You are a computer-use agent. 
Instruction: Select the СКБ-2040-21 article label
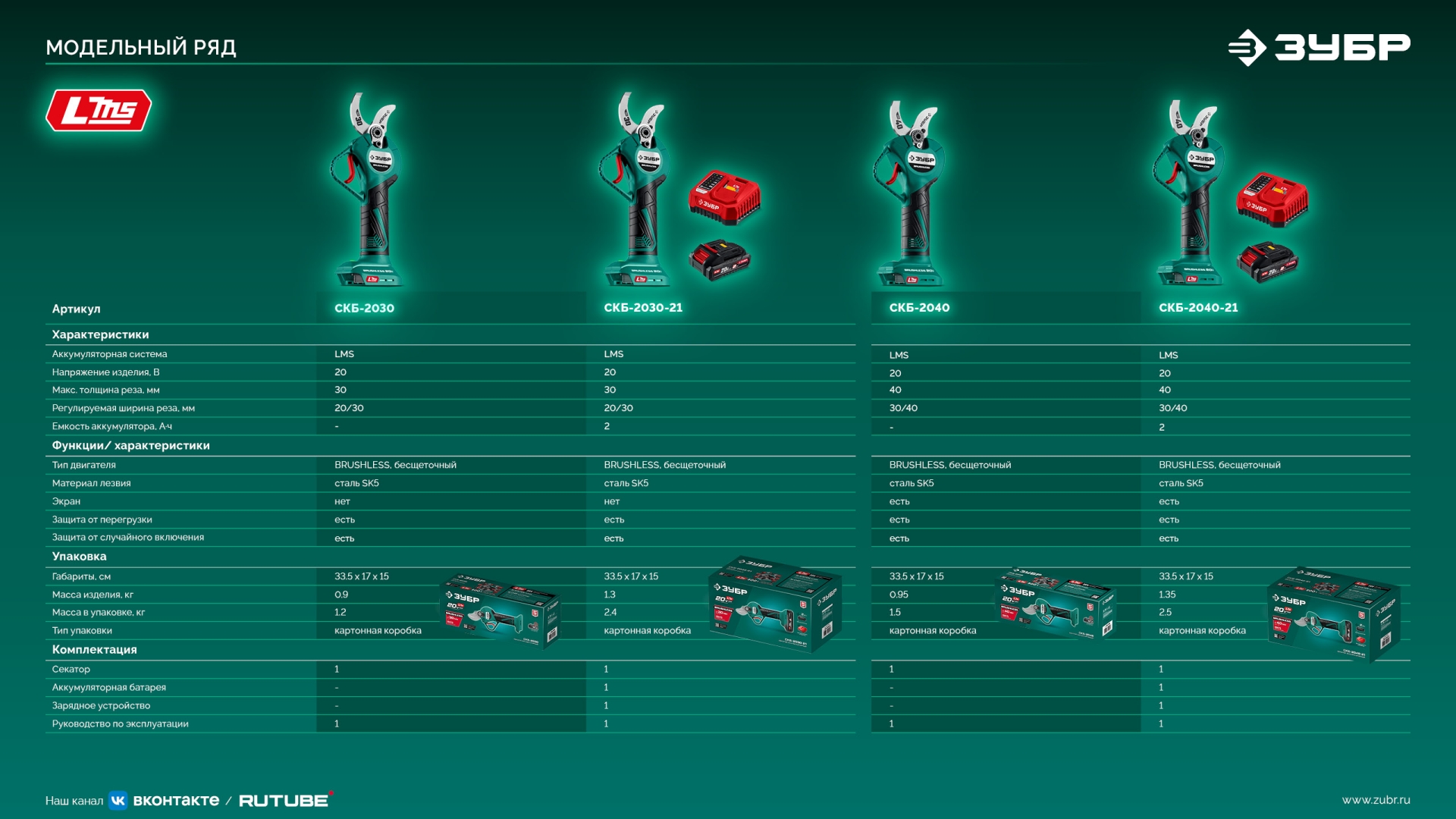[x=1198, y=308]
